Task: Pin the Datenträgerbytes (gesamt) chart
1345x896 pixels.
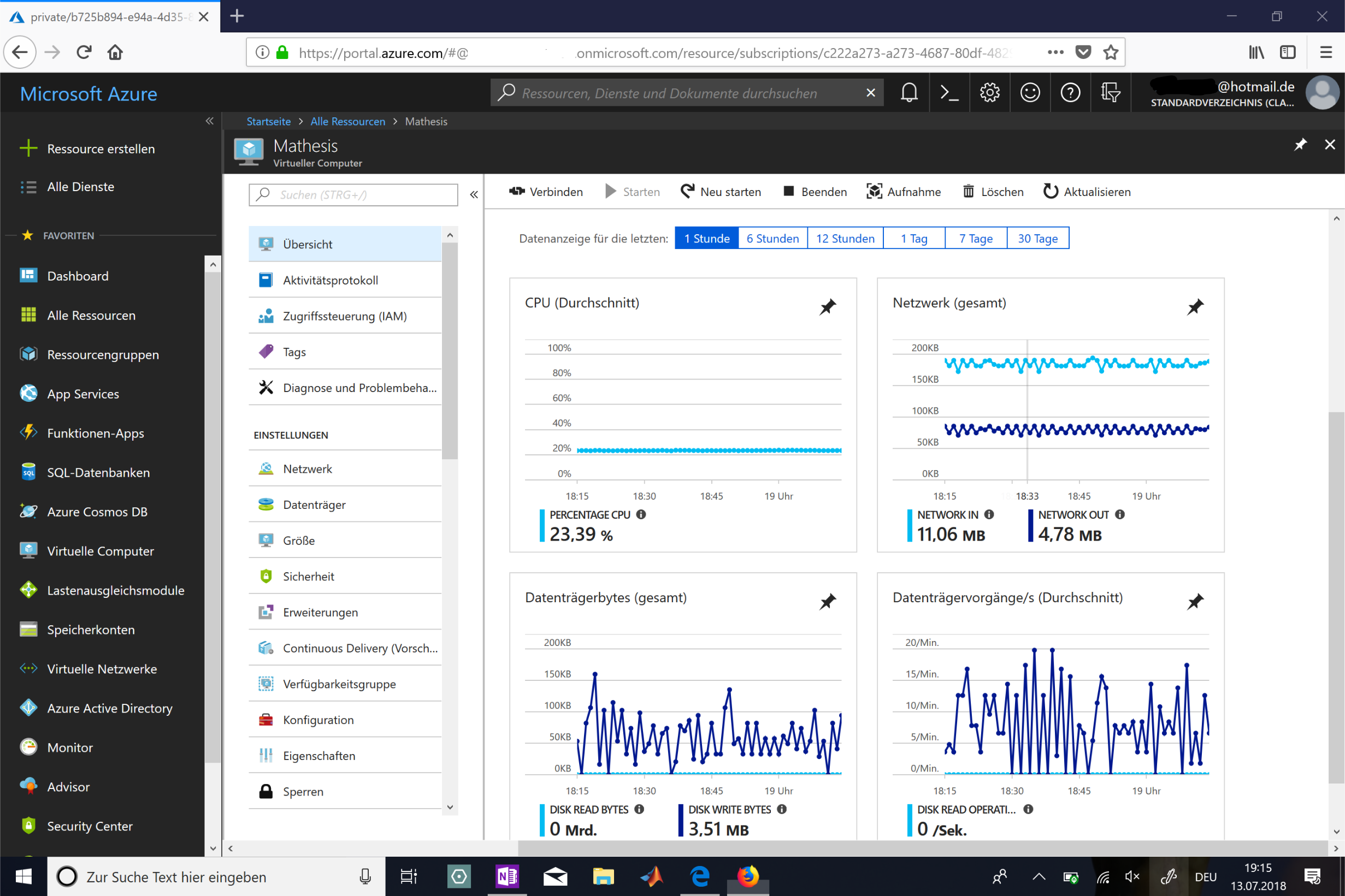Action: coord(827,602)
